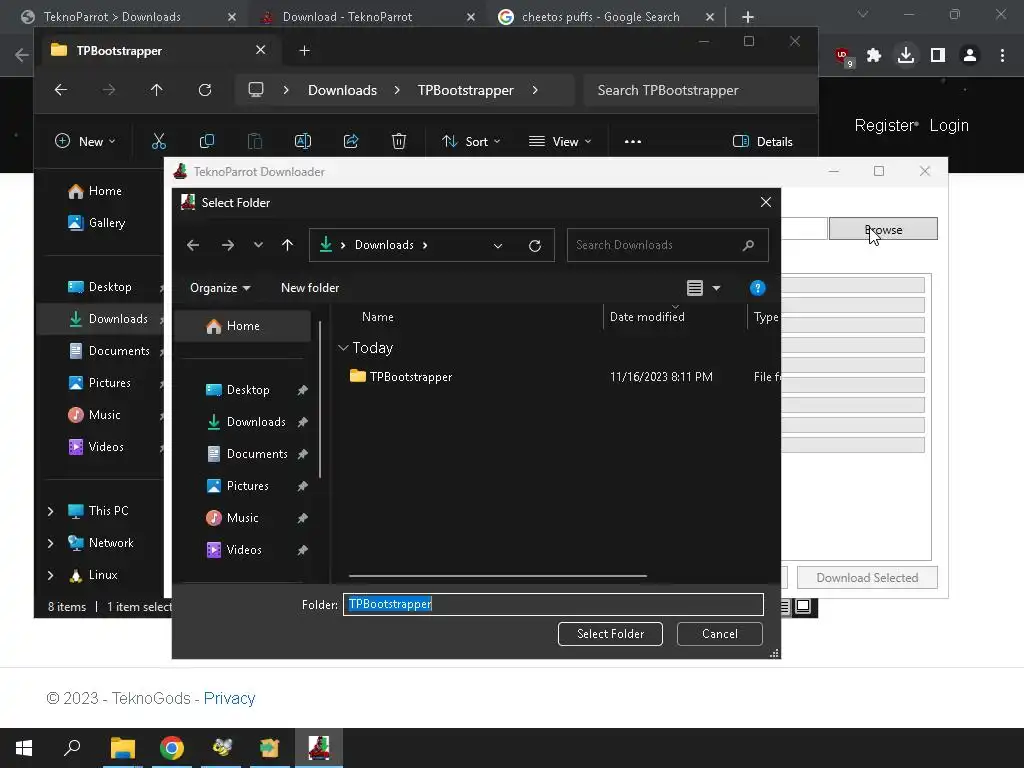Click forward arrow in Select Folder dialog

pos(228,245)
